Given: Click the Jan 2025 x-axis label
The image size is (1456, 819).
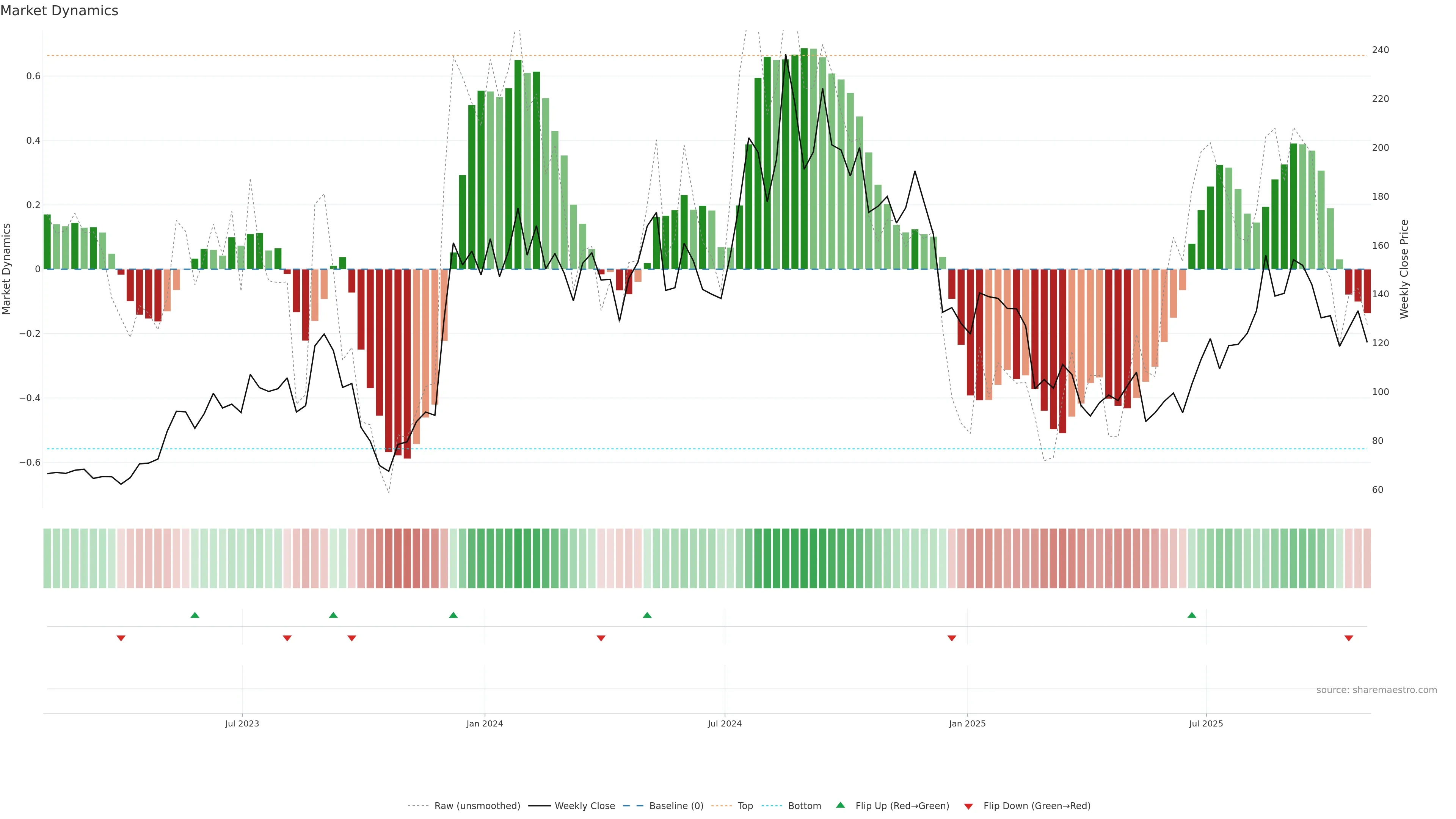Looking at the screenshot, I should [x=967, y=723].
